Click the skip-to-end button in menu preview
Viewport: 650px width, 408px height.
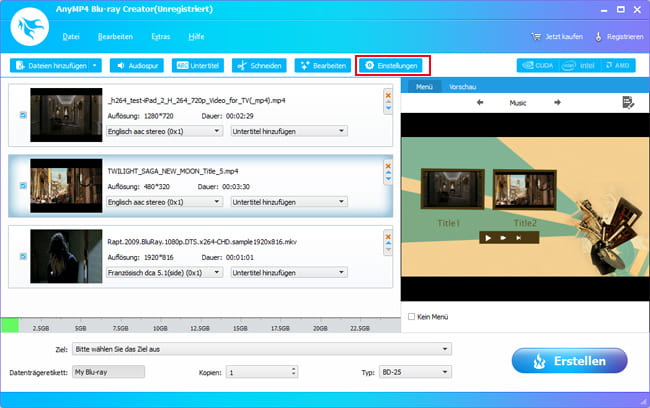click(519, 238)
